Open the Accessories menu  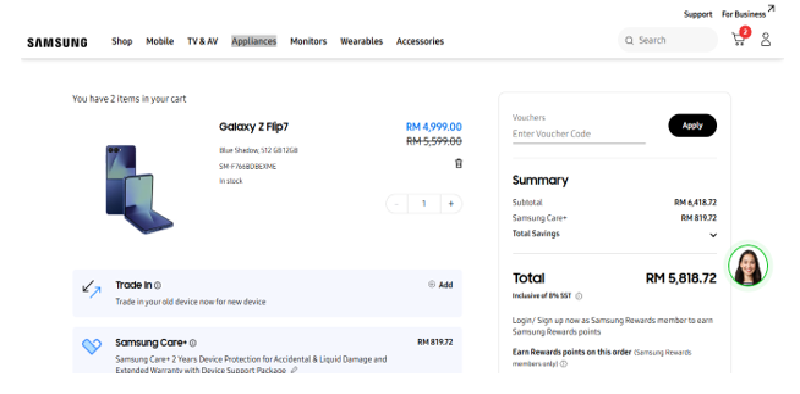tap(420, 41)
